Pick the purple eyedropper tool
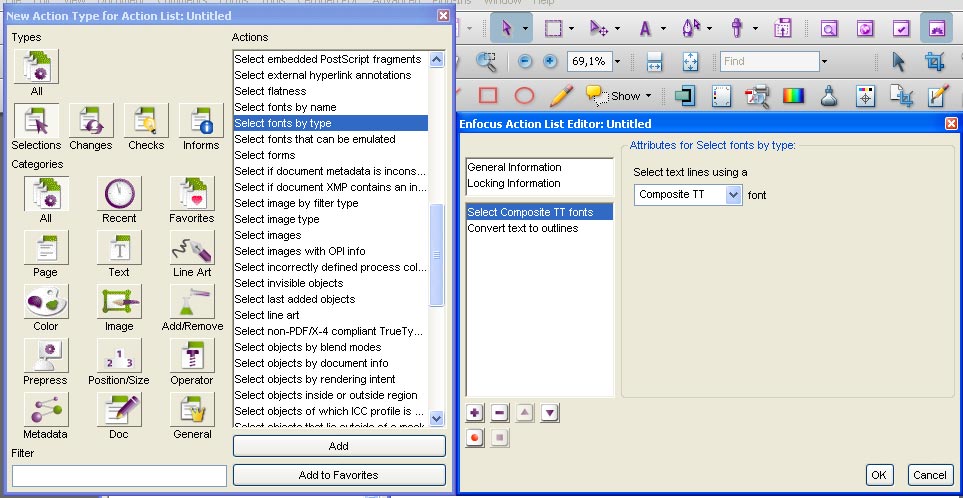This screenshot has height=498, width=963. (x=737, y=28)
